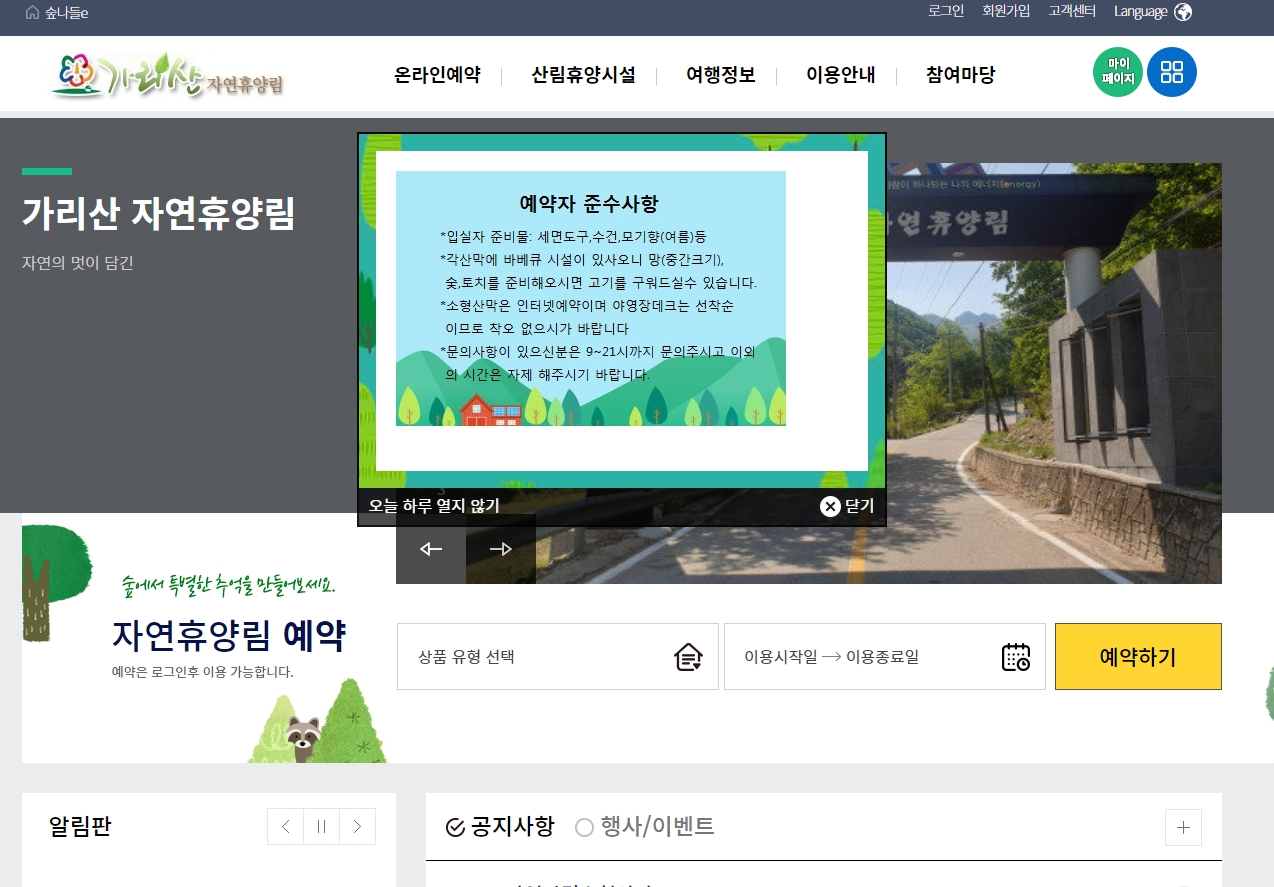Open the calendar icon for 이용시작일 selection
1274x887 pixels.
click(1016, 657)
